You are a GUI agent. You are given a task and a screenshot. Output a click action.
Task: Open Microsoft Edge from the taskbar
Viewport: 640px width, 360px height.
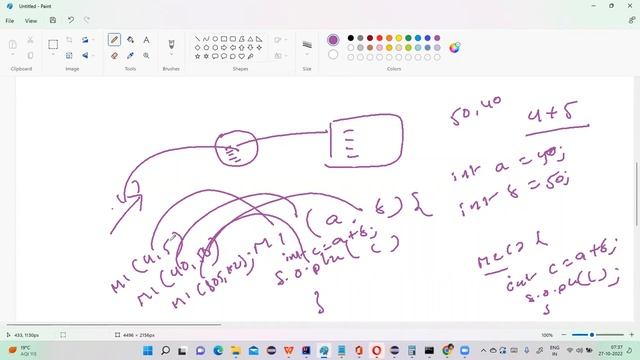(x=218, y=350)
